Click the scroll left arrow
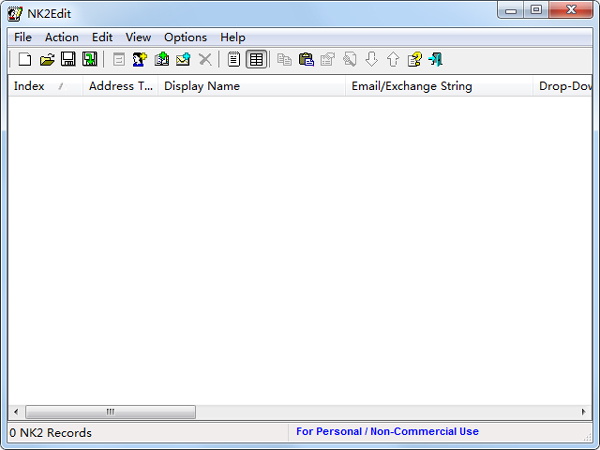This screenshot has height=450, width=600. pos(16,412)
